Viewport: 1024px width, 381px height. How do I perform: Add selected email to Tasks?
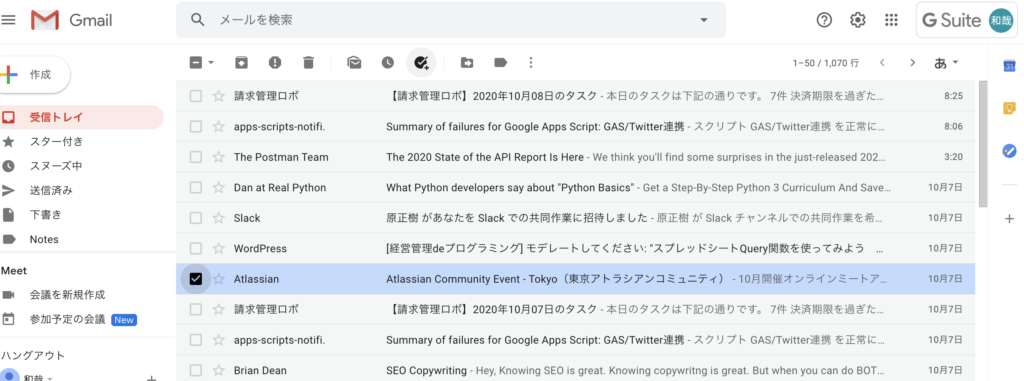(x=421, y=63)
